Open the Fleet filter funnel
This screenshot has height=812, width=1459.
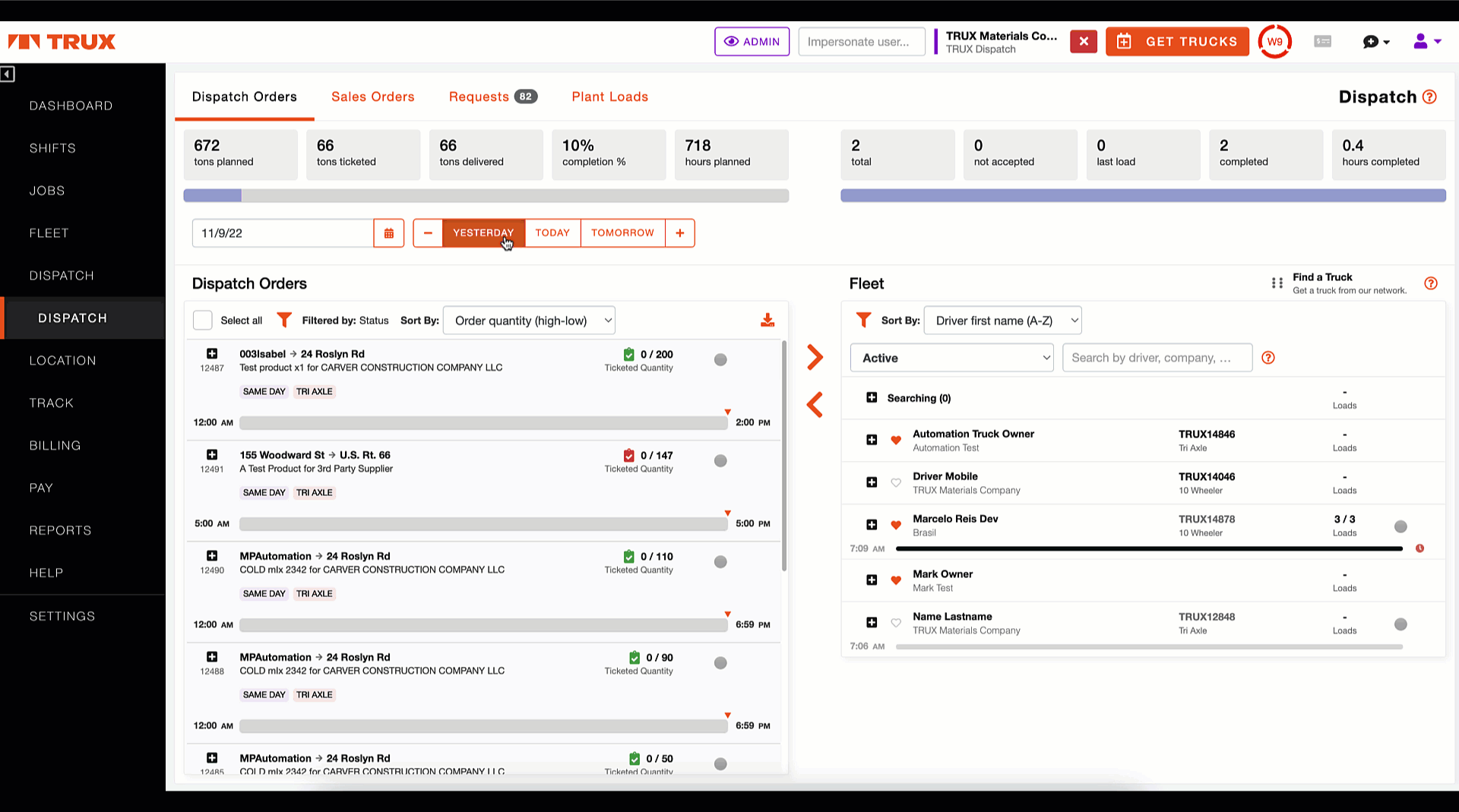point(863,320)
